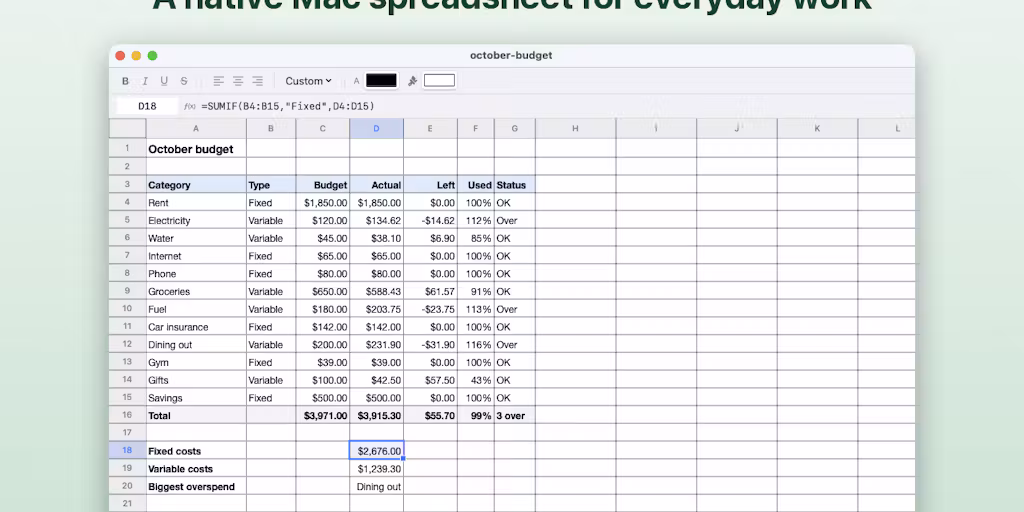1024x512 pixels.
Task: Toggle strikethrough formatting with the S icon
Action: pos(184,81)
